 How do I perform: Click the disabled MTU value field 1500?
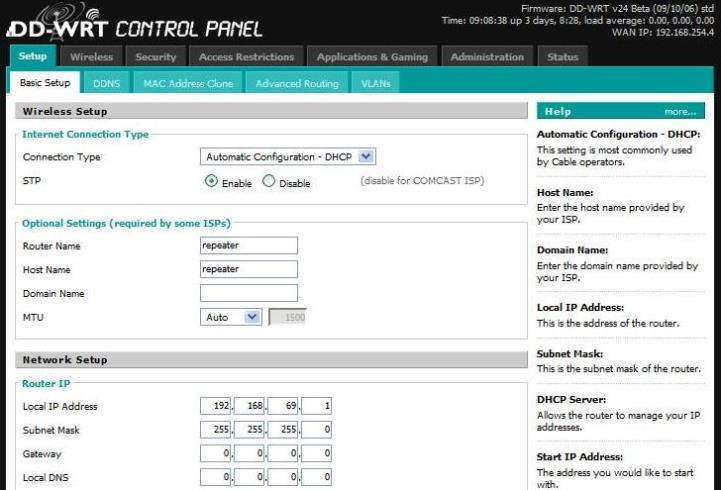coord(287,317)
